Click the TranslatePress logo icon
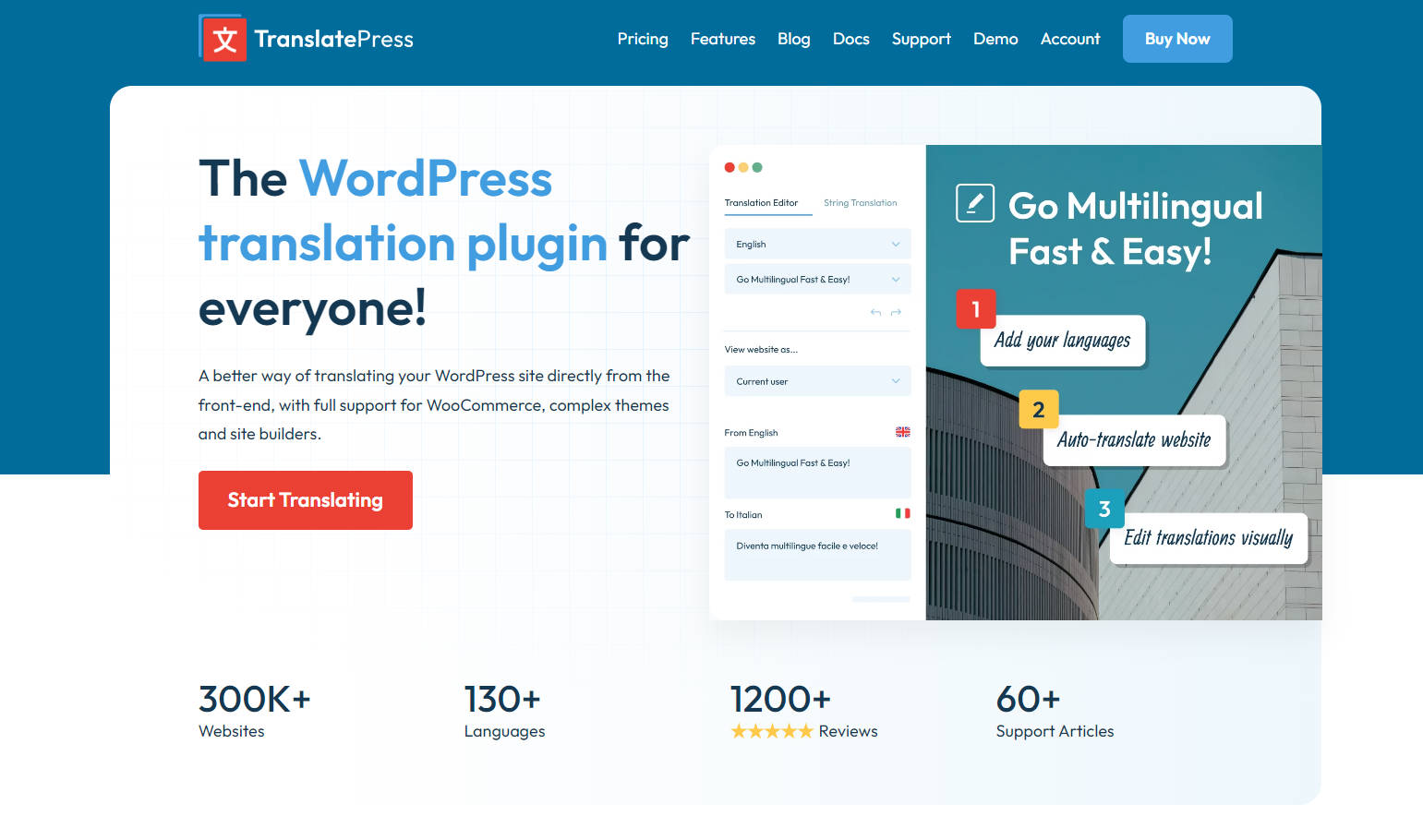Screen dimensions: 1423x840 [x=223, y=39]
